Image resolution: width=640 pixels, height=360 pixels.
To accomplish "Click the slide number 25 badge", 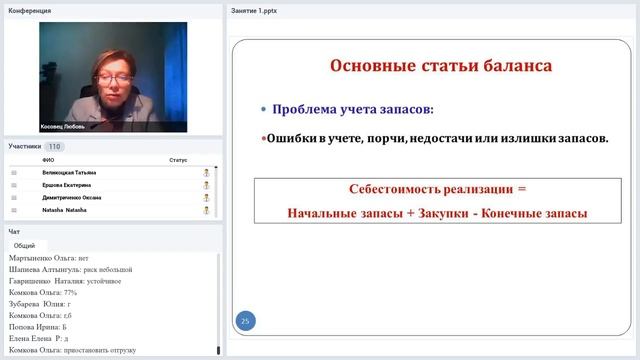I will pos(246,321).
